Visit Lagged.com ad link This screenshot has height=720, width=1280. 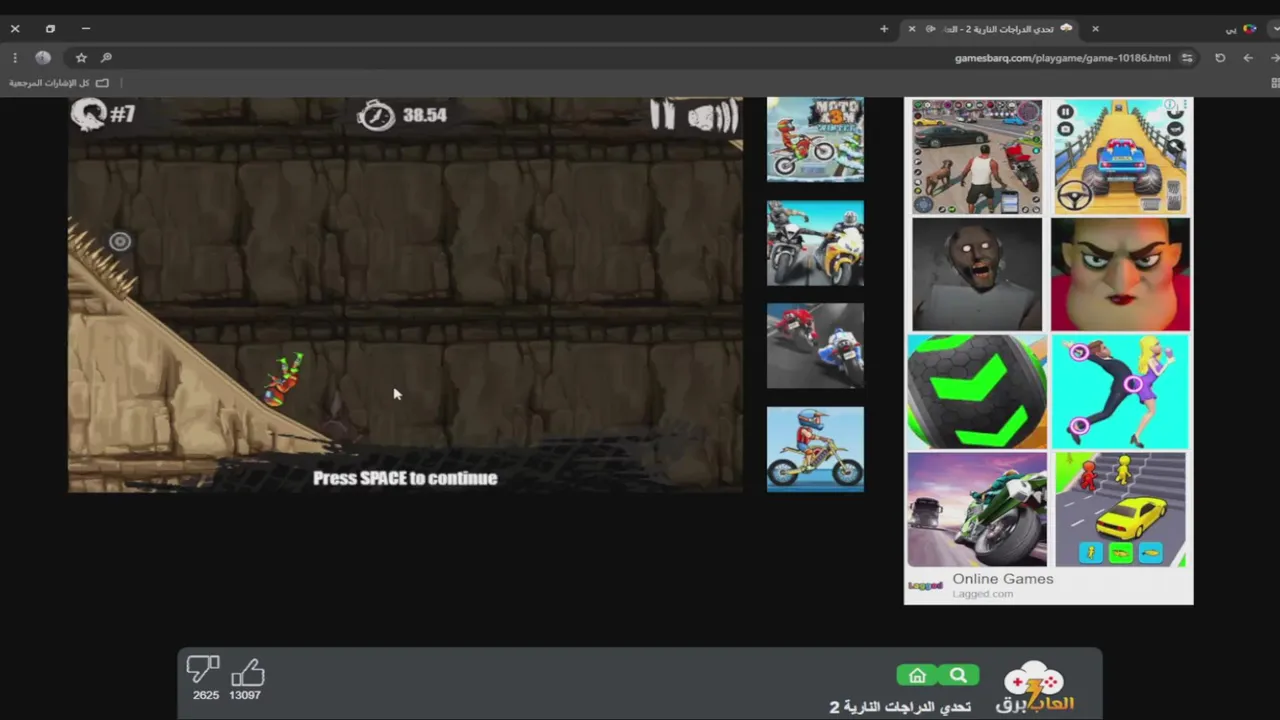click(983, 594)
